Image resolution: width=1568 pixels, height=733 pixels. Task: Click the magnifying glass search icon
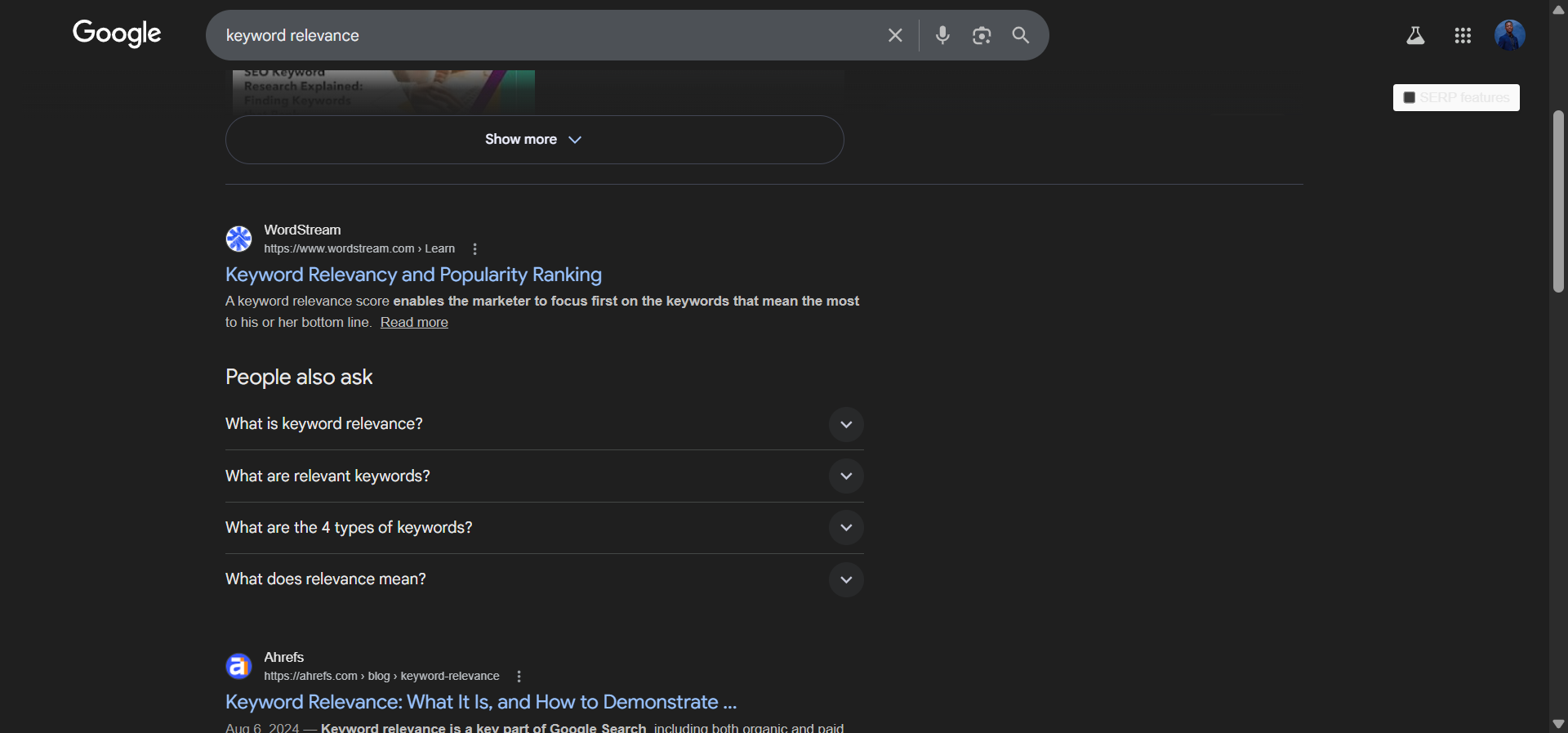pyautogui.click(x=1021, y=35)
